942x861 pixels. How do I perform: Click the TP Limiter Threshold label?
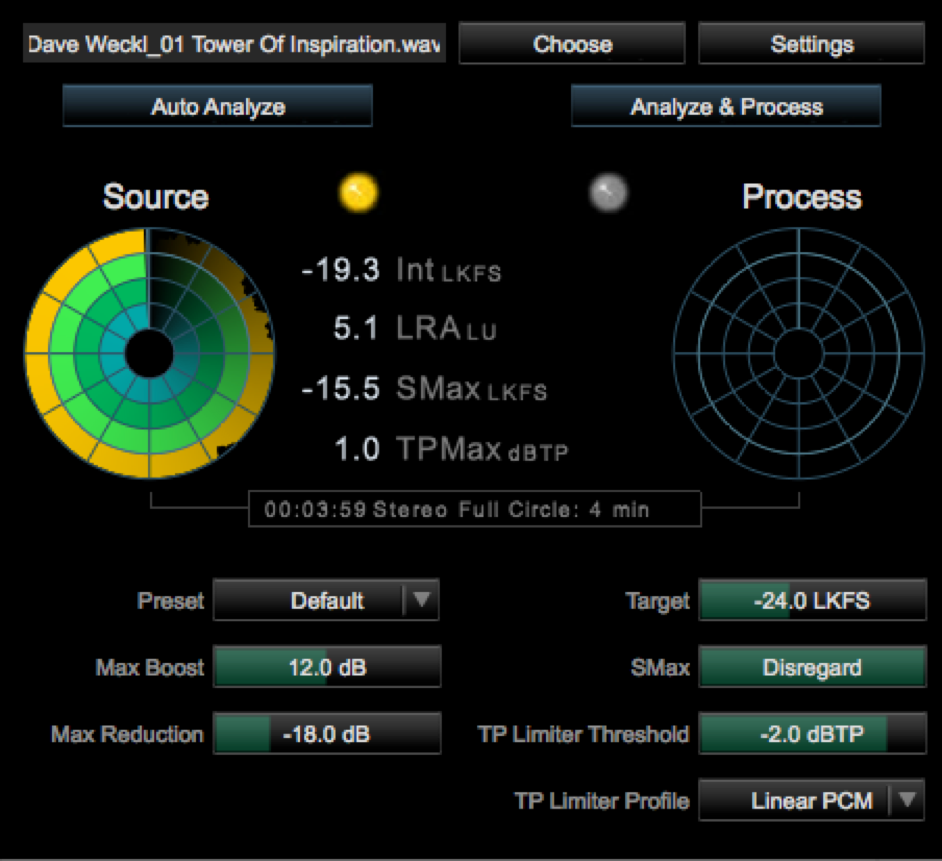click(583, 734)
